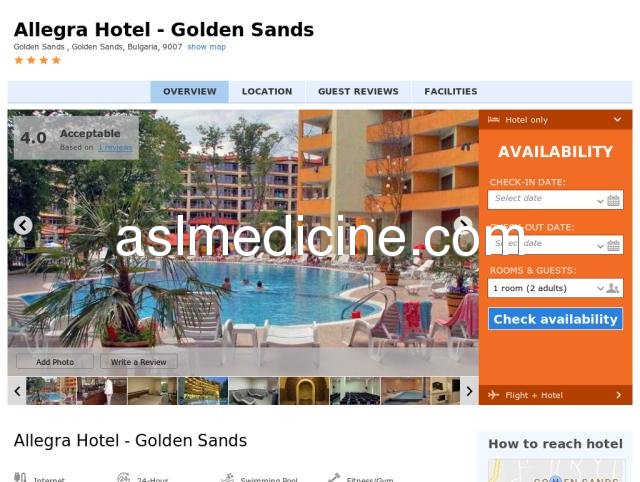Expand the Flight + Hotel option
Image resolution: width=640 pixels, height=482 pixels.
pos(556,395)
